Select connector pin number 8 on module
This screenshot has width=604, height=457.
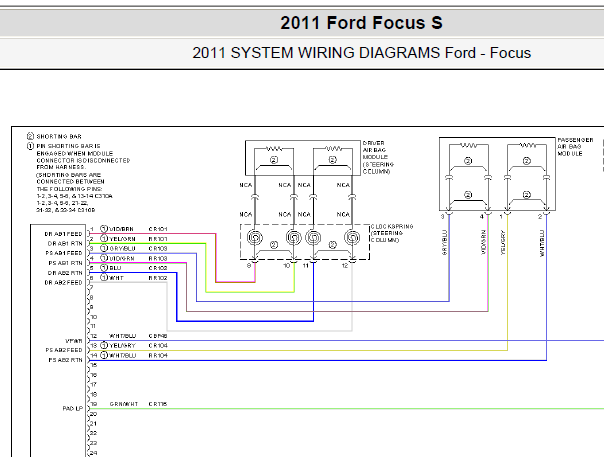click(92, 297)
